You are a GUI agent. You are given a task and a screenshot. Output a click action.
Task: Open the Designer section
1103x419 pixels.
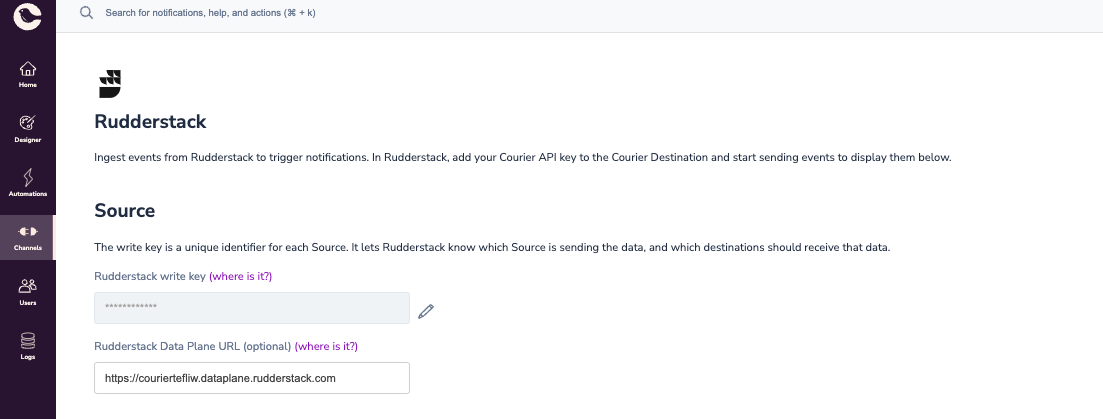coord(27,129)
